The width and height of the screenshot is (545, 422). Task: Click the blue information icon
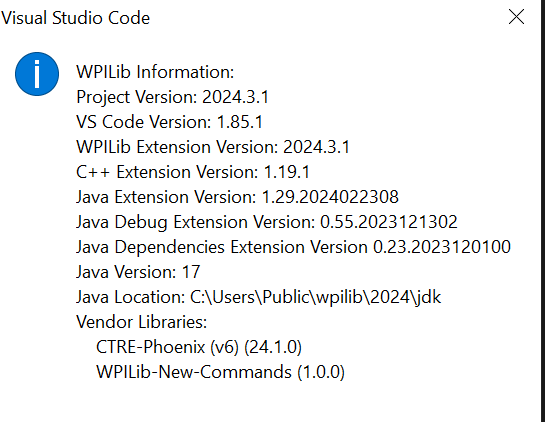(37, 74)
